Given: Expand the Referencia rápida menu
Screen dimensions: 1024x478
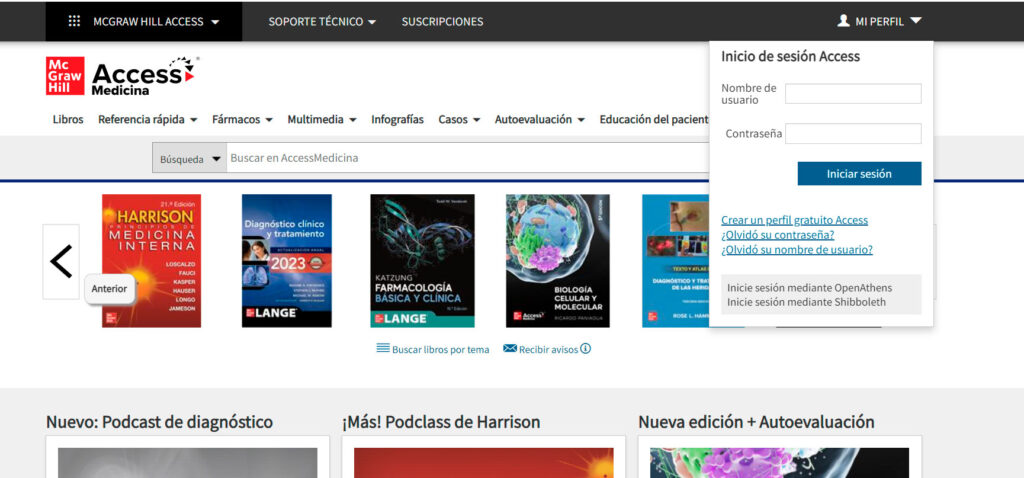Looking at the screenshot, I should click(x=148, y=120).
